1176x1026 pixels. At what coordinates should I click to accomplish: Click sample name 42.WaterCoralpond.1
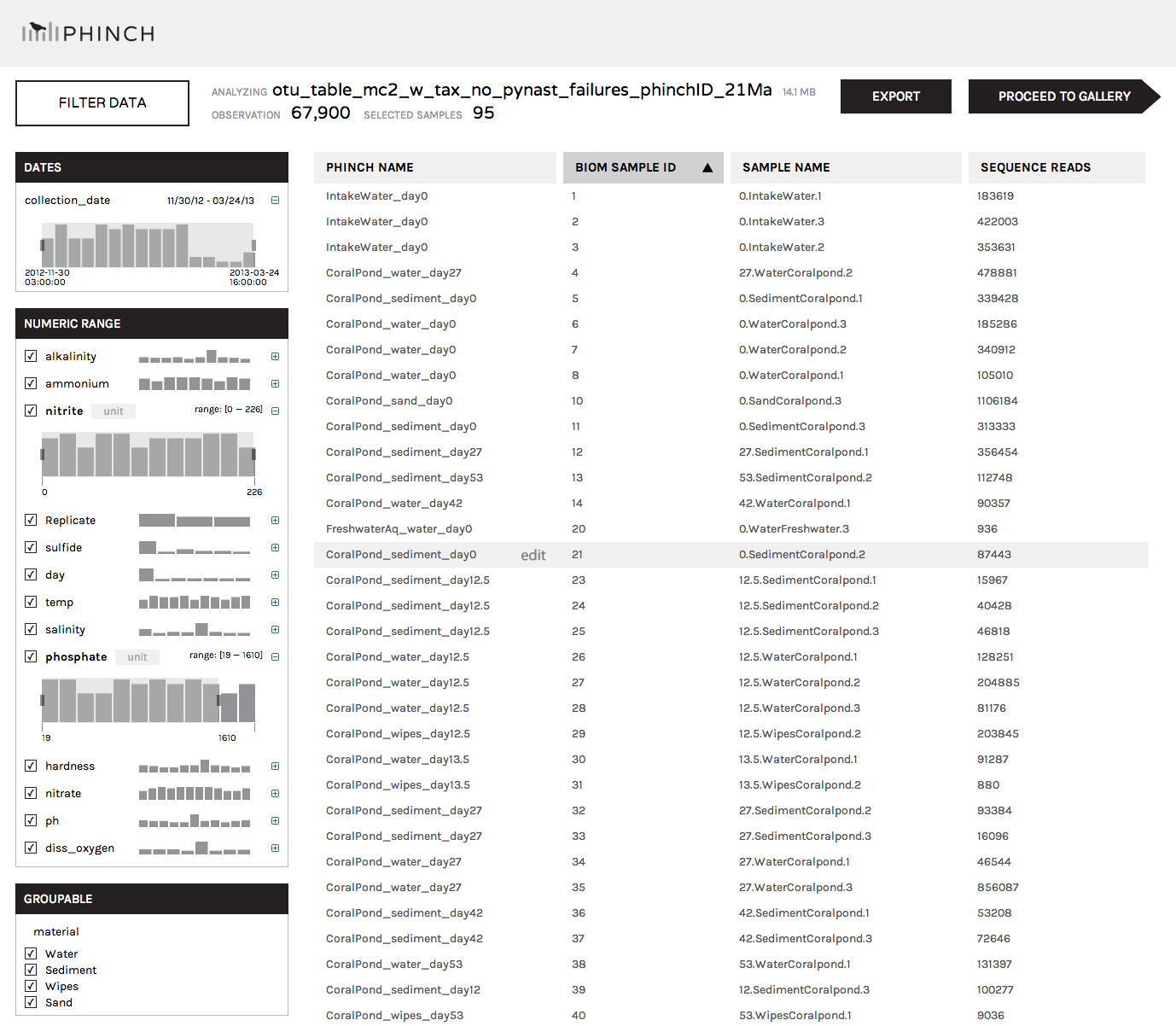795,504
